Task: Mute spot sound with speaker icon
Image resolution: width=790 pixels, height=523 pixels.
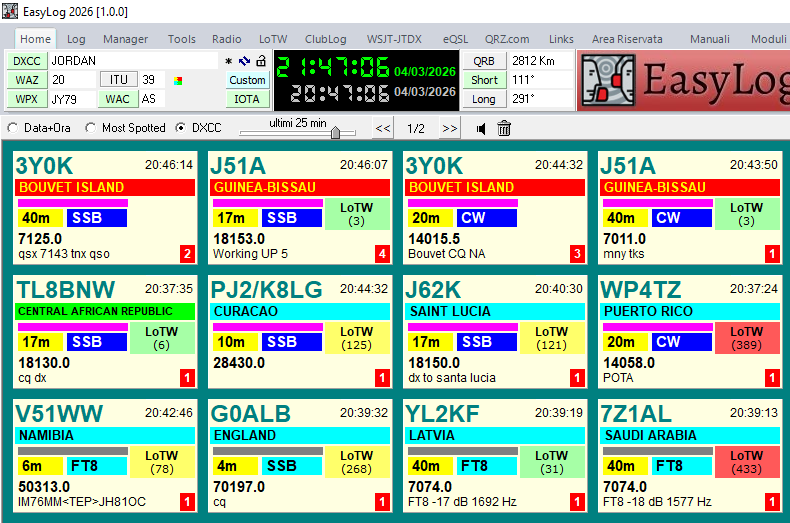Action: coord(481,129)
